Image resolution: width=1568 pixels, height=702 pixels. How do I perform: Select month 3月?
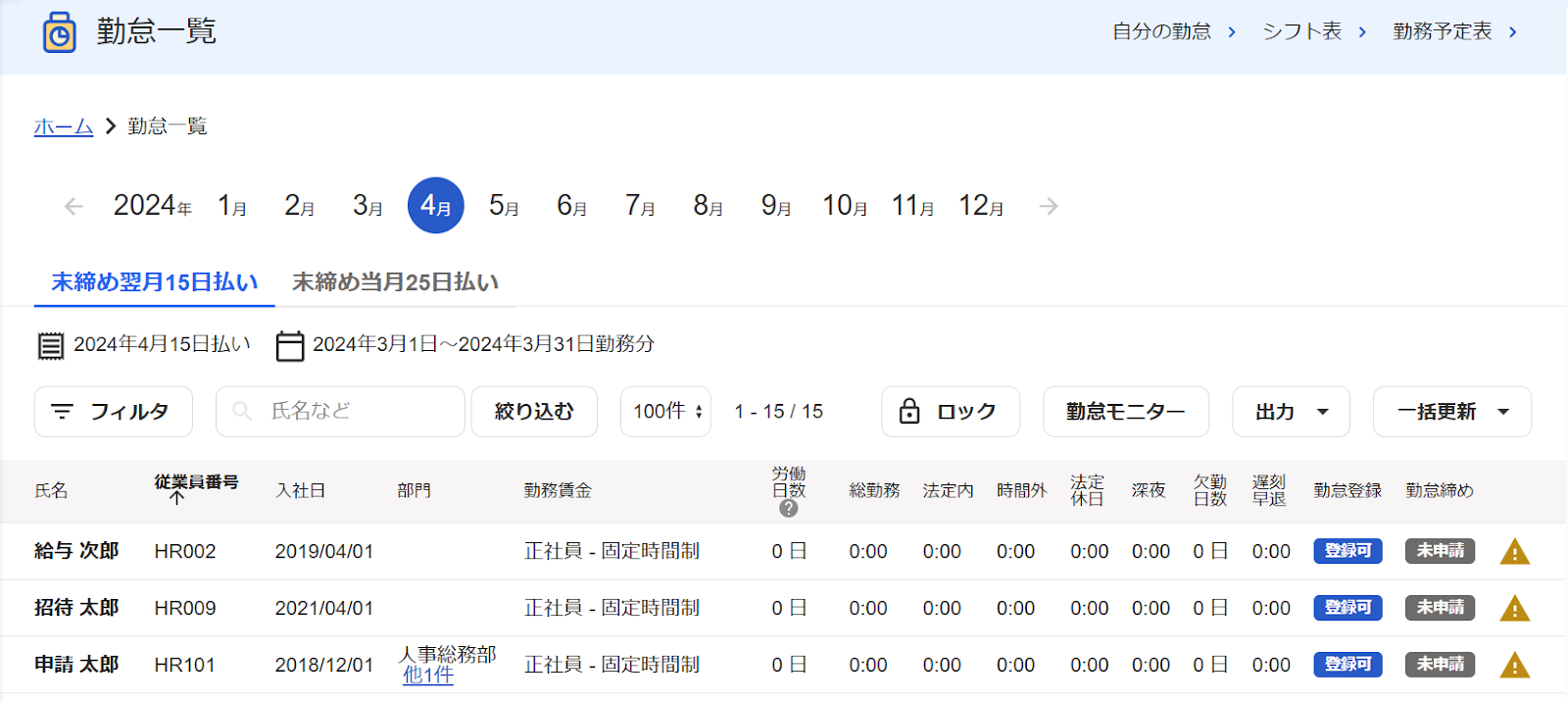click(367, 206)
